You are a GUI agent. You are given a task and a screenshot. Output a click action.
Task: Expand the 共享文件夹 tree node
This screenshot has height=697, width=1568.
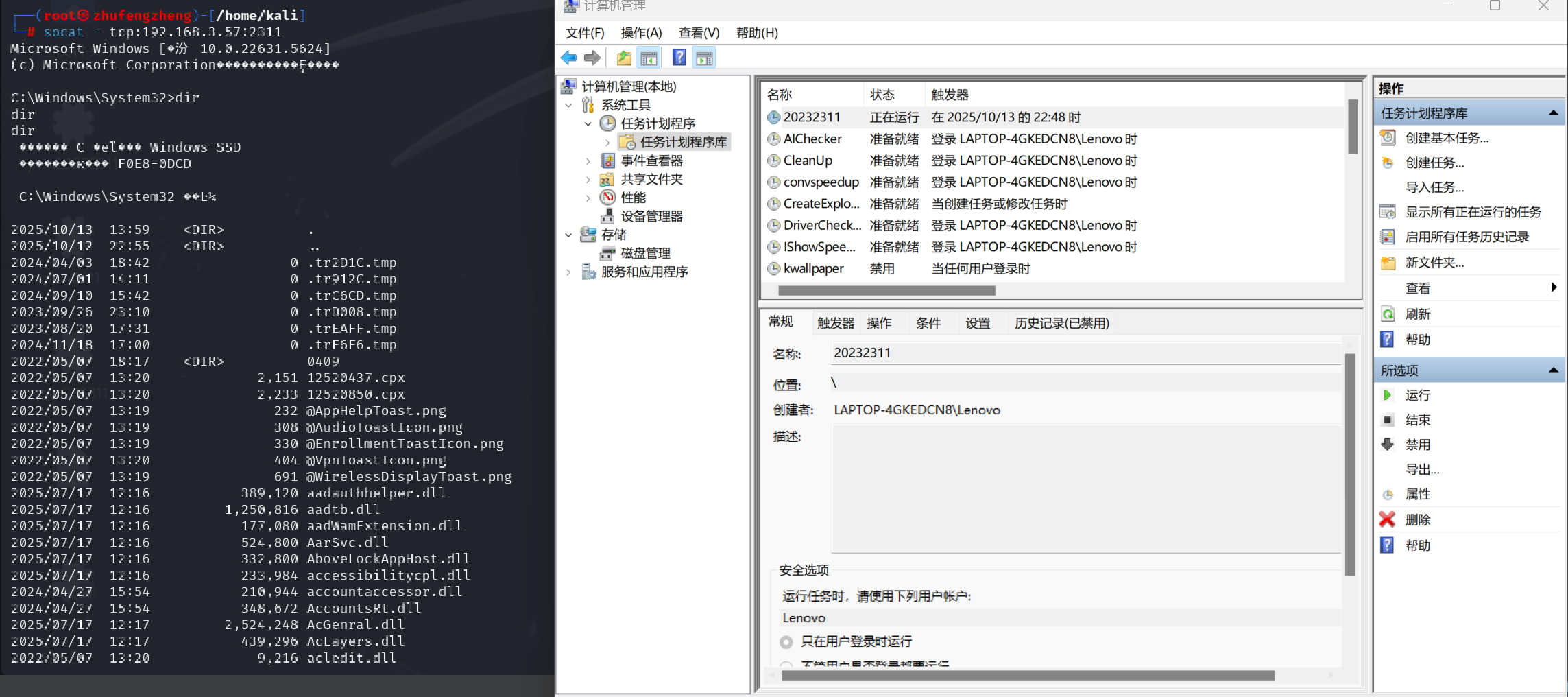(588, 179)
